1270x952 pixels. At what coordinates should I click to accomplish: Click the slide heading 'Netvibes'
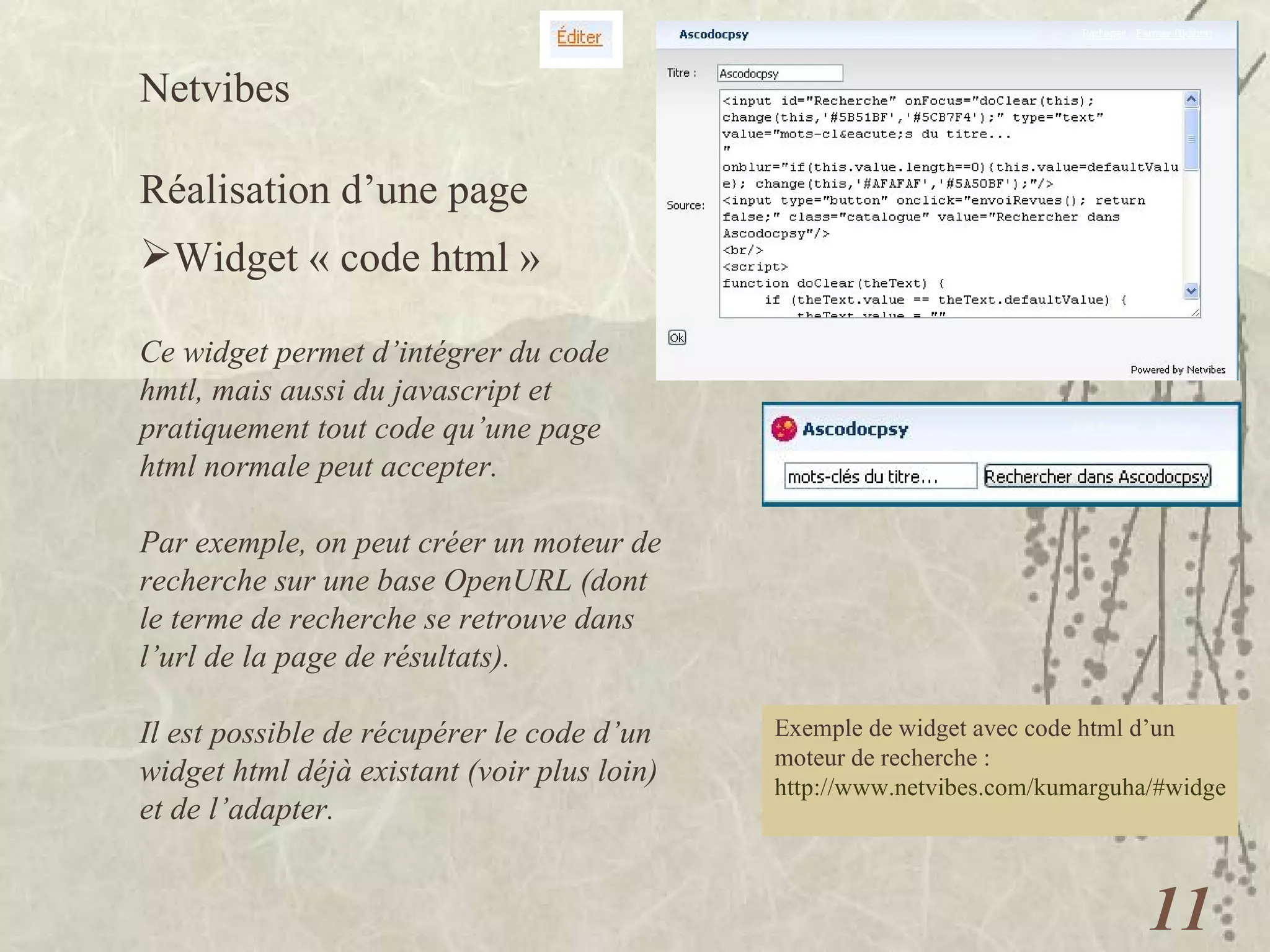215,88
